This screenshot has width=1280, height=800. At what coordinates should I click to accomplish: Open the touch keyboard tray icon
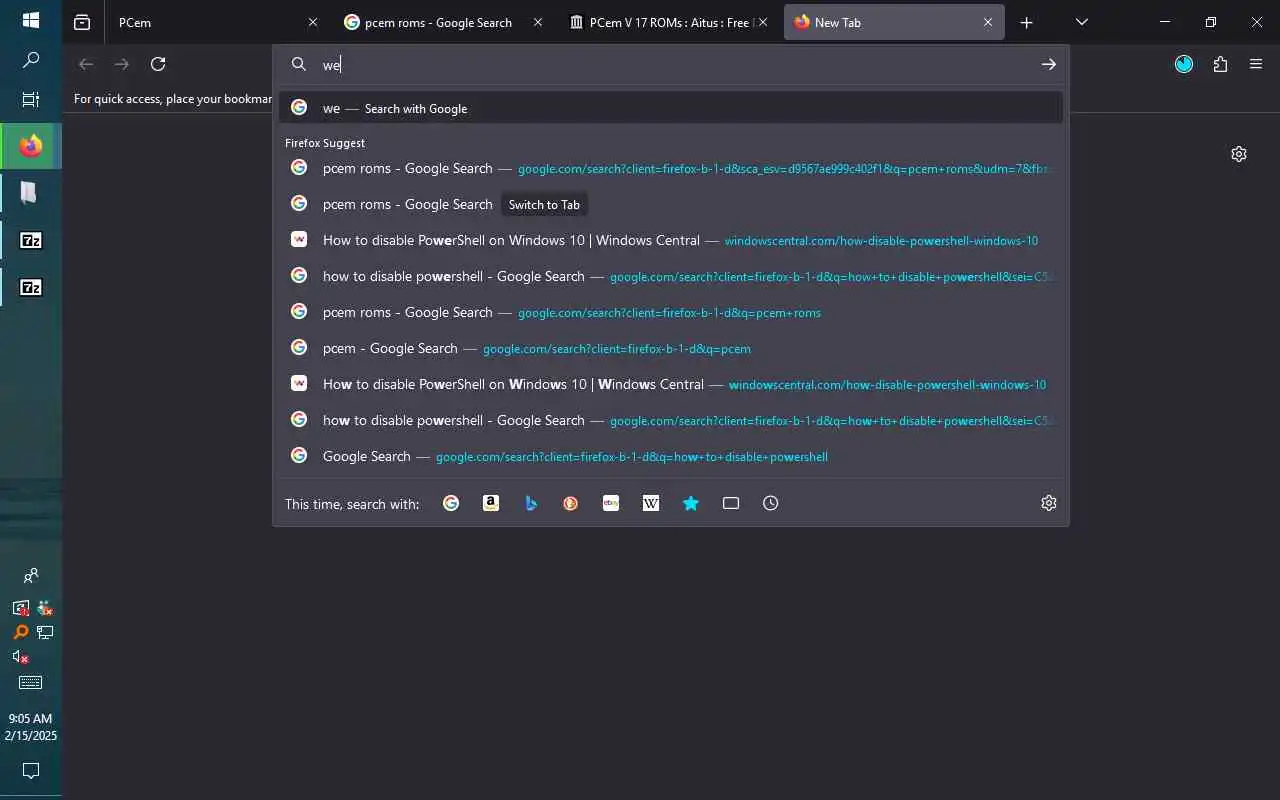[31, 683]
